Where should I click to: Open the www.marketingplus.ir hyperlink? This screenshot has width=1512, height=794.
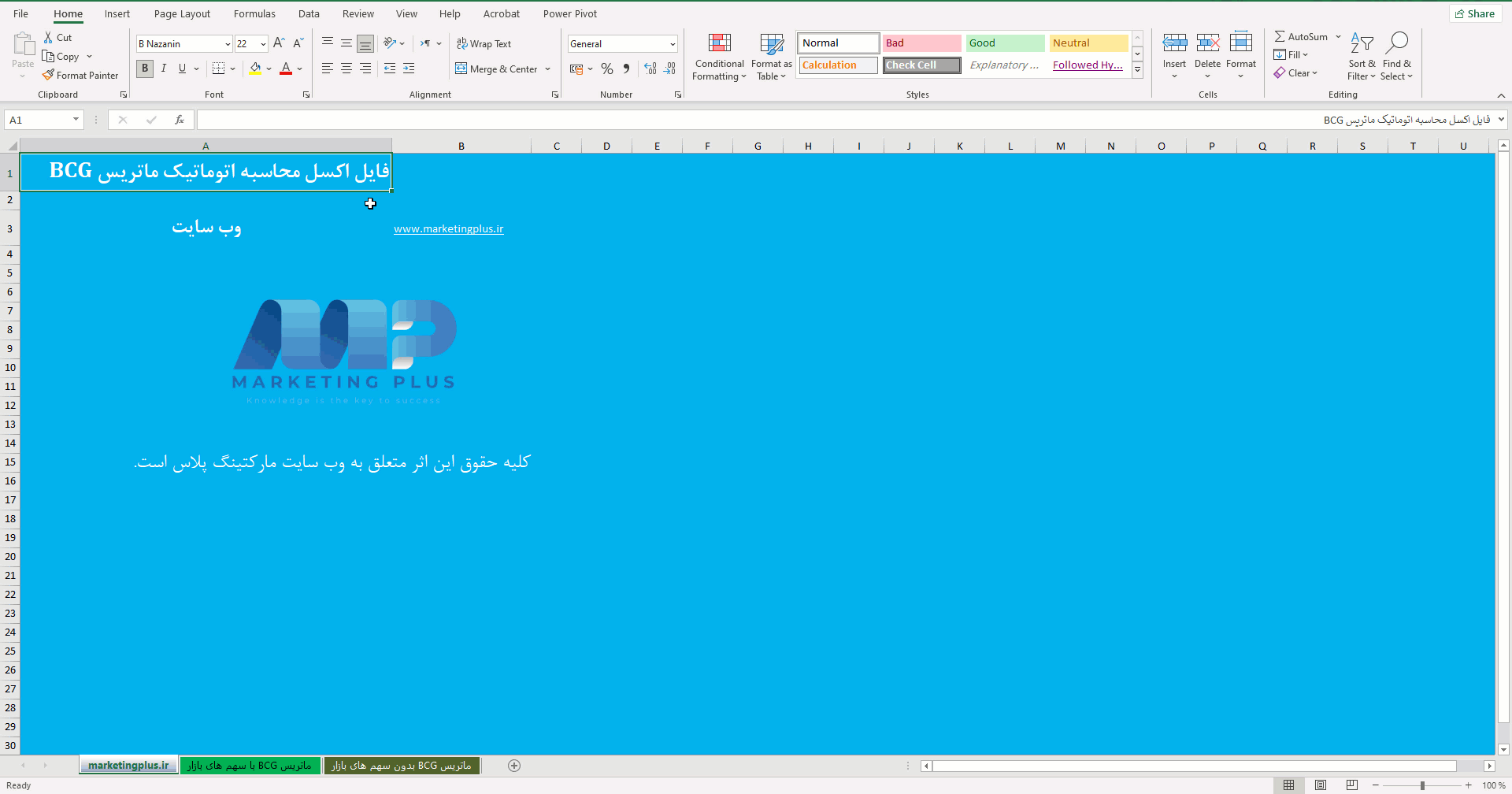tap(449, 228)
